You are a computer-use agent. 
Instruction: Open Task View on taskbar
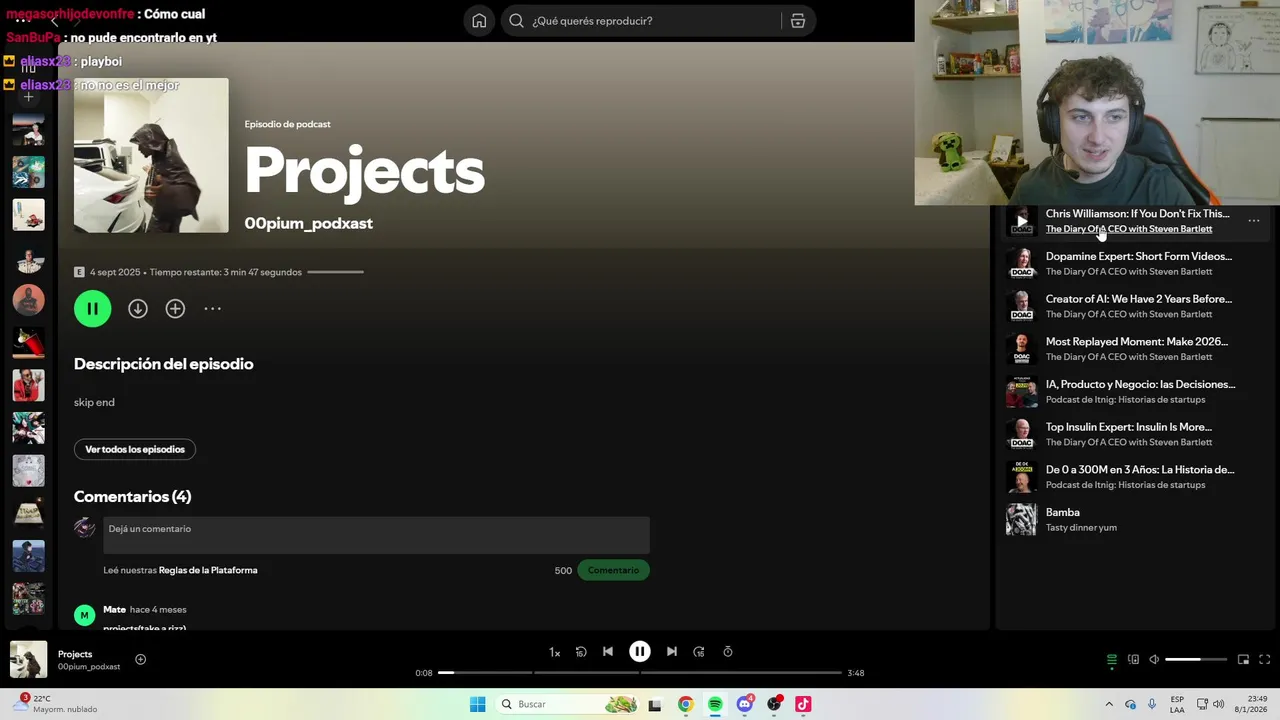(x=655, y=705)
